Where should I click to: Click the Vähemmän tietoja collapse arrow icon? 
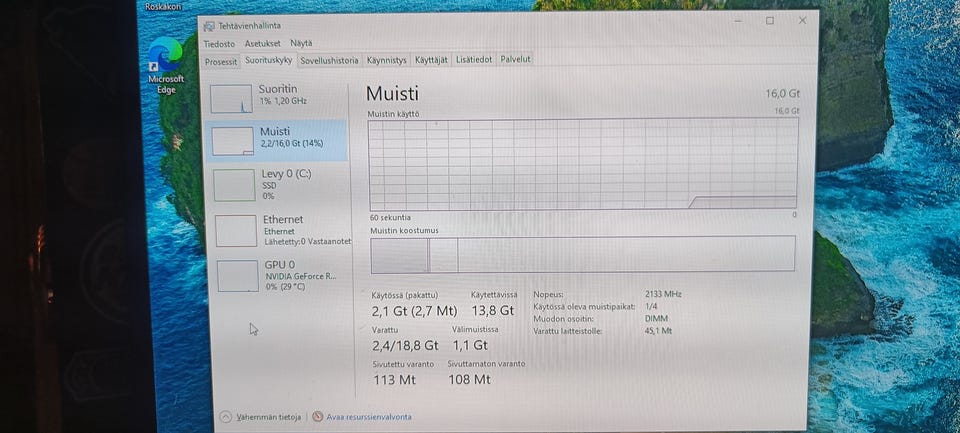[226, 416]
